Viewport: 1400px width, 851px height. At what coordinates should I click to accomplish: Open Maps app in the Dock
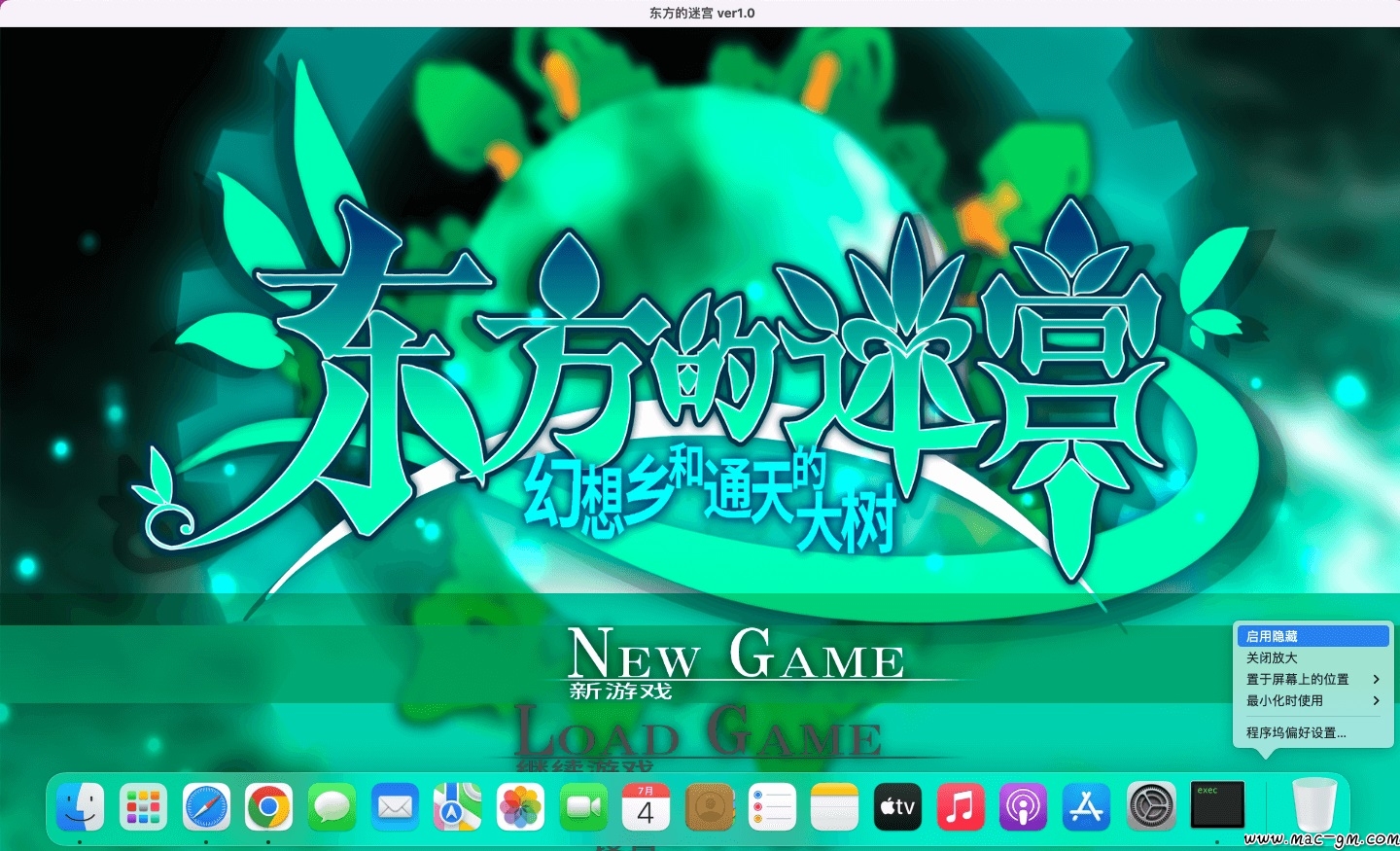pyautogui.click(x=457, y=806)
